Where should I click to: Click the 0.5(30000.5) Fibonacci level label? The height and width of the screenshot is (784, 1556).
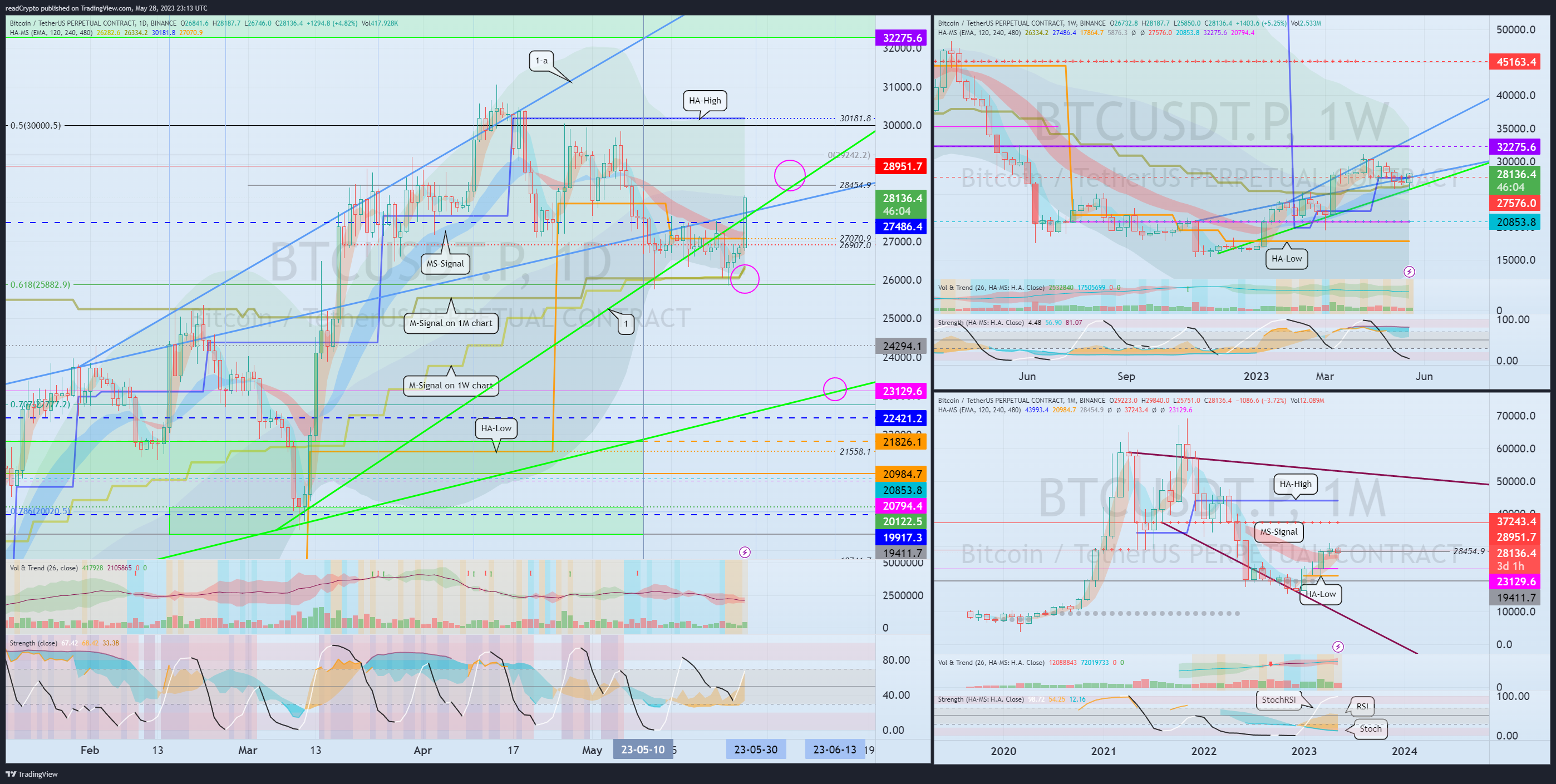[x=35, y=126]
